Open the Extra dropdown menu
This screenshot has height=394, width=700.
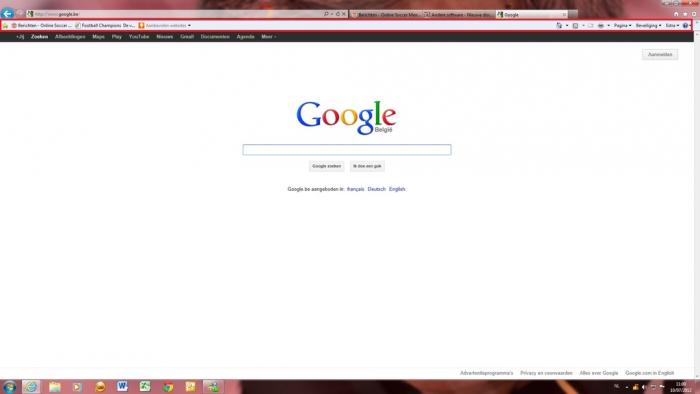click(x=672, y=26)
